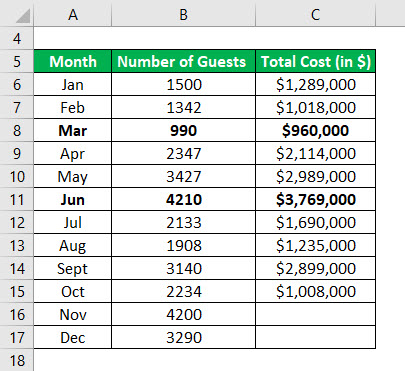Image resolution: width=405 pixels, height=371 pixels.
Task: Select the cost cell $2,114,000
Action: click(315, 153)
